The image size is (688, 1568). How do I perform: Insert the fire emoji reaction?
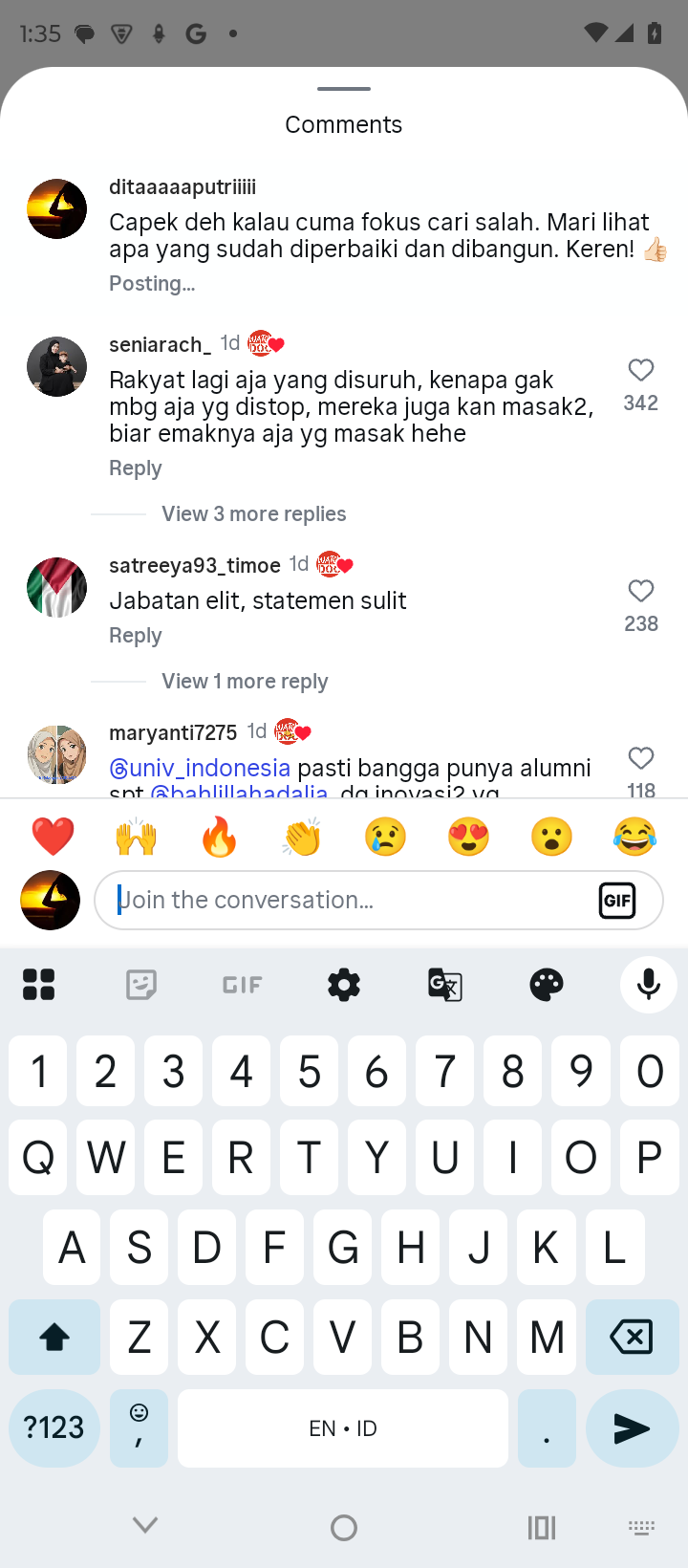(220, 838)
